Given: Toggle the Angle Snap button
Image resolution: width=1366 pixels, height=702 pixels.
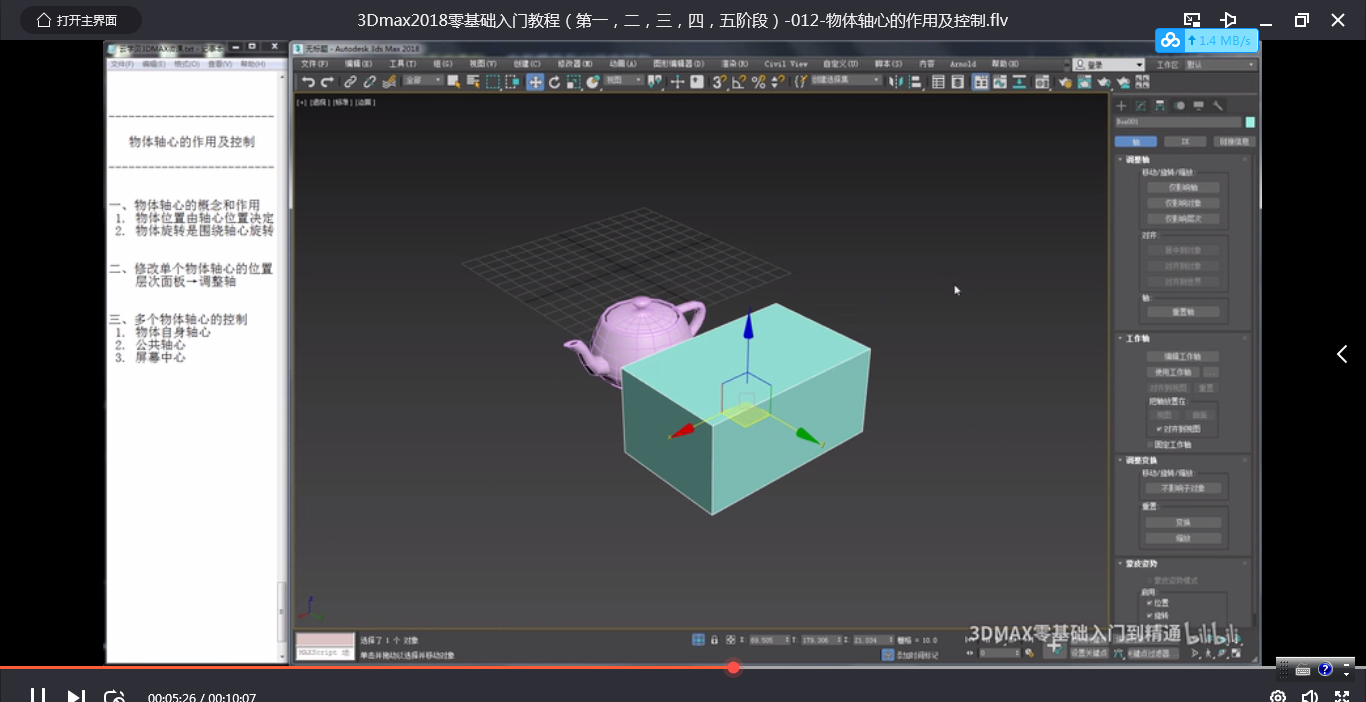Looking at the screenshot, I should pyautogui.click(x=739, y=82).
